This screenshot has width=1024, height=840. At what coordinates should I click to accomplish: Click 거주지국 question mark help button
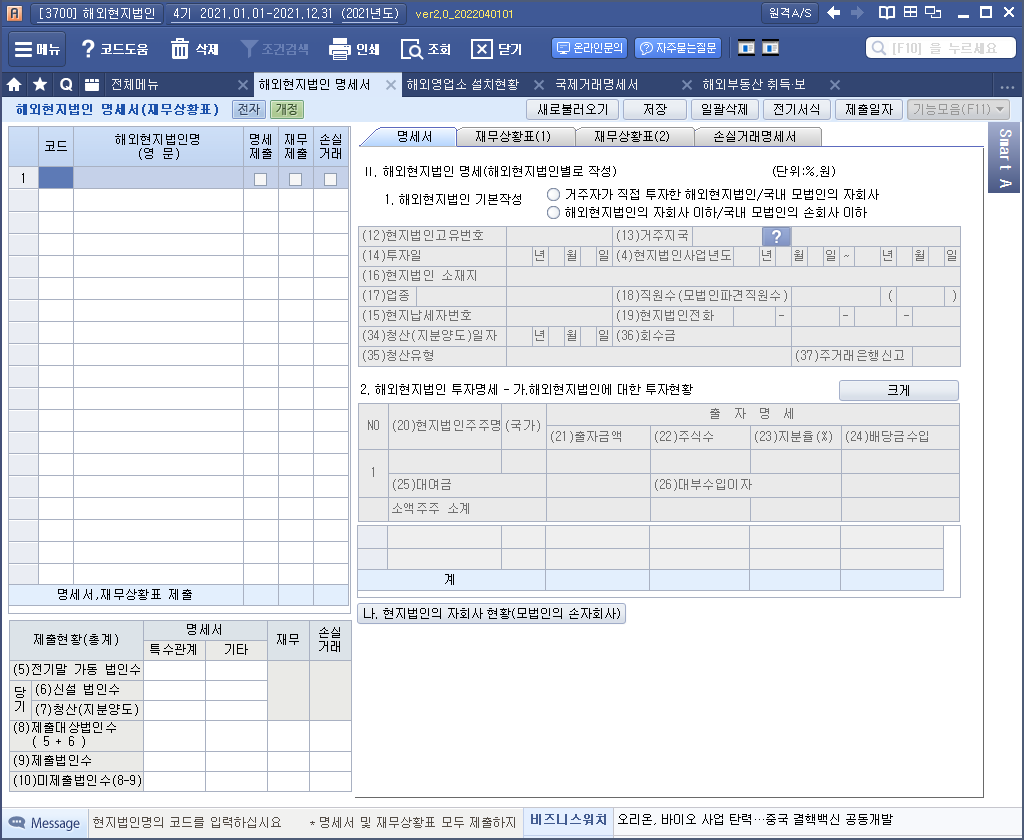click(777, 237)
